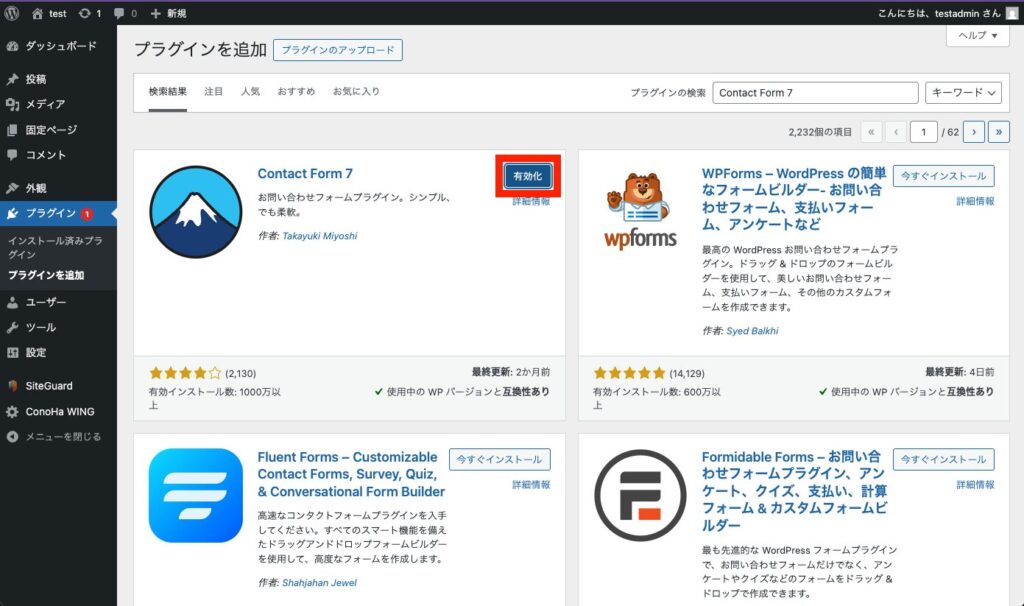
Task: Open 詳細情報 for WPForms
Action: (x=976, y=201)
